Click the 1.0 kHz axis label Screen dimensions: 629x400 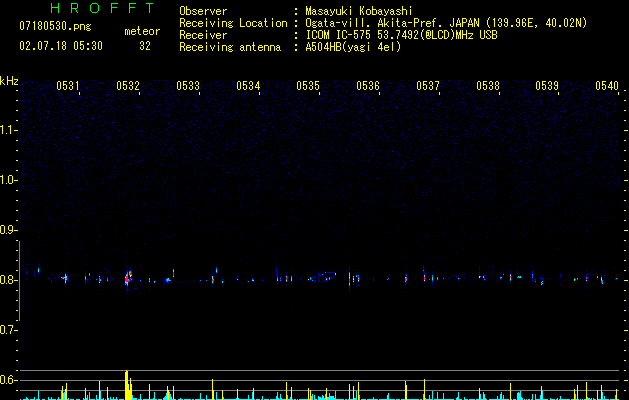8,180
